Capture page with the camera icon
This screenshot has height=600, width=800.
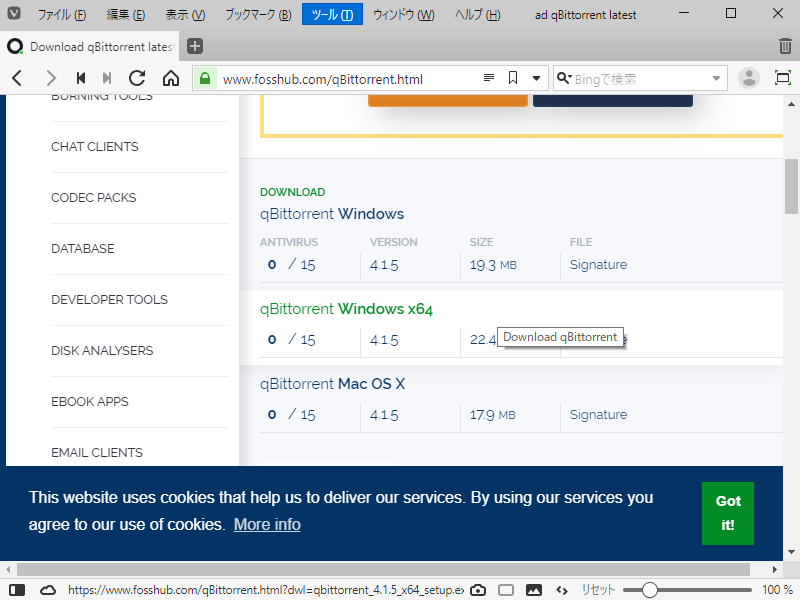(x=478, y=590)
